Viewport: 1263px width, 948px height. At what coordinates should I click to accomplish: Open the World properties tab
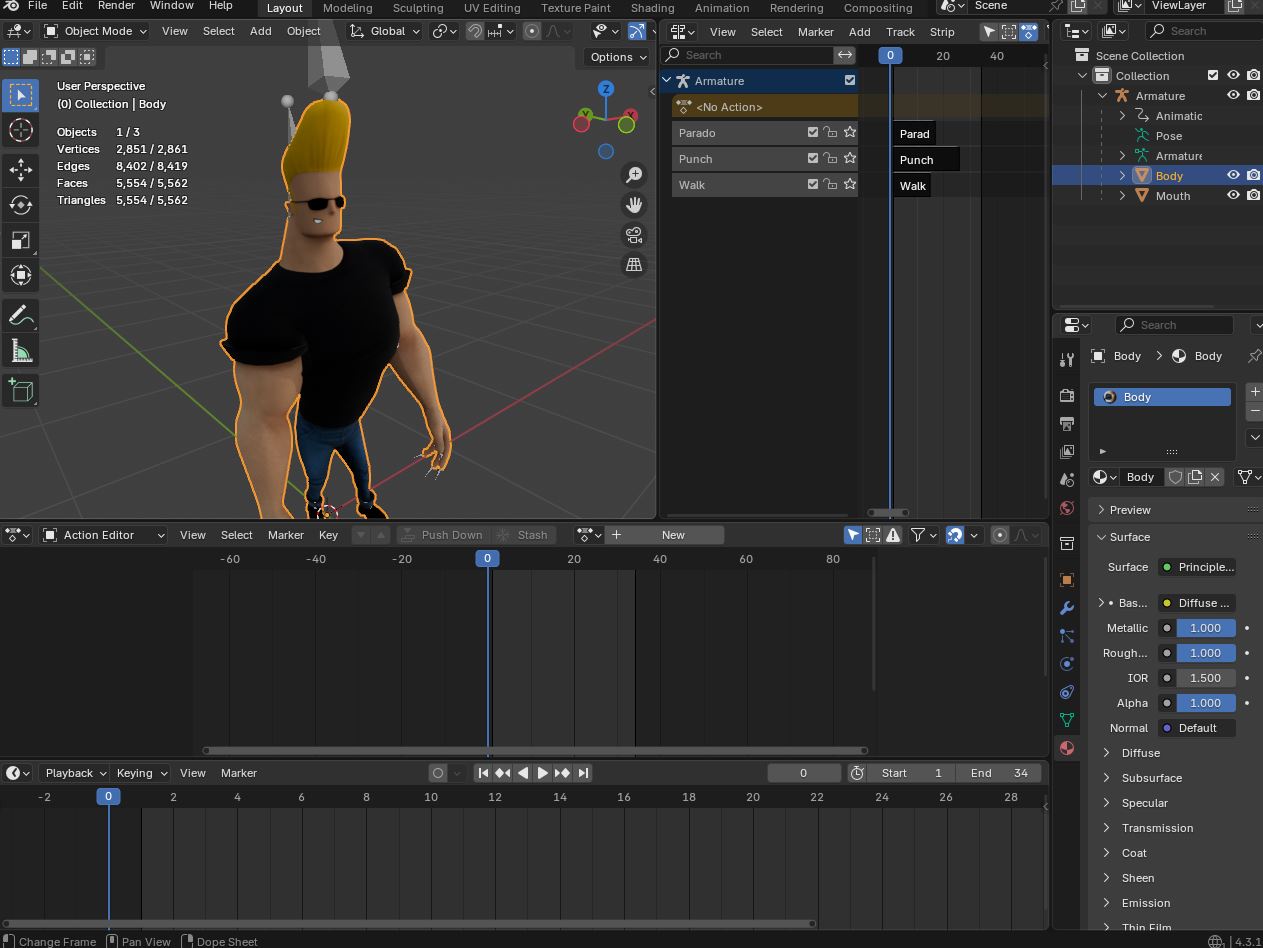(x=1067, y=508)
